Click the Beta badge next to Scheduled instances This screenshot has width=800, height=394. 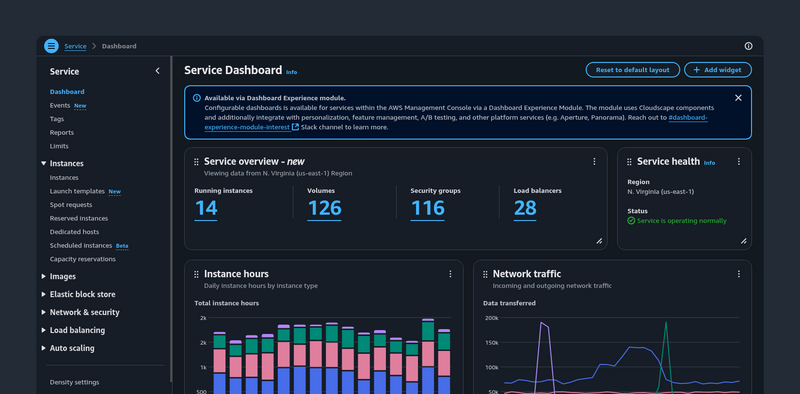[122, 246]
